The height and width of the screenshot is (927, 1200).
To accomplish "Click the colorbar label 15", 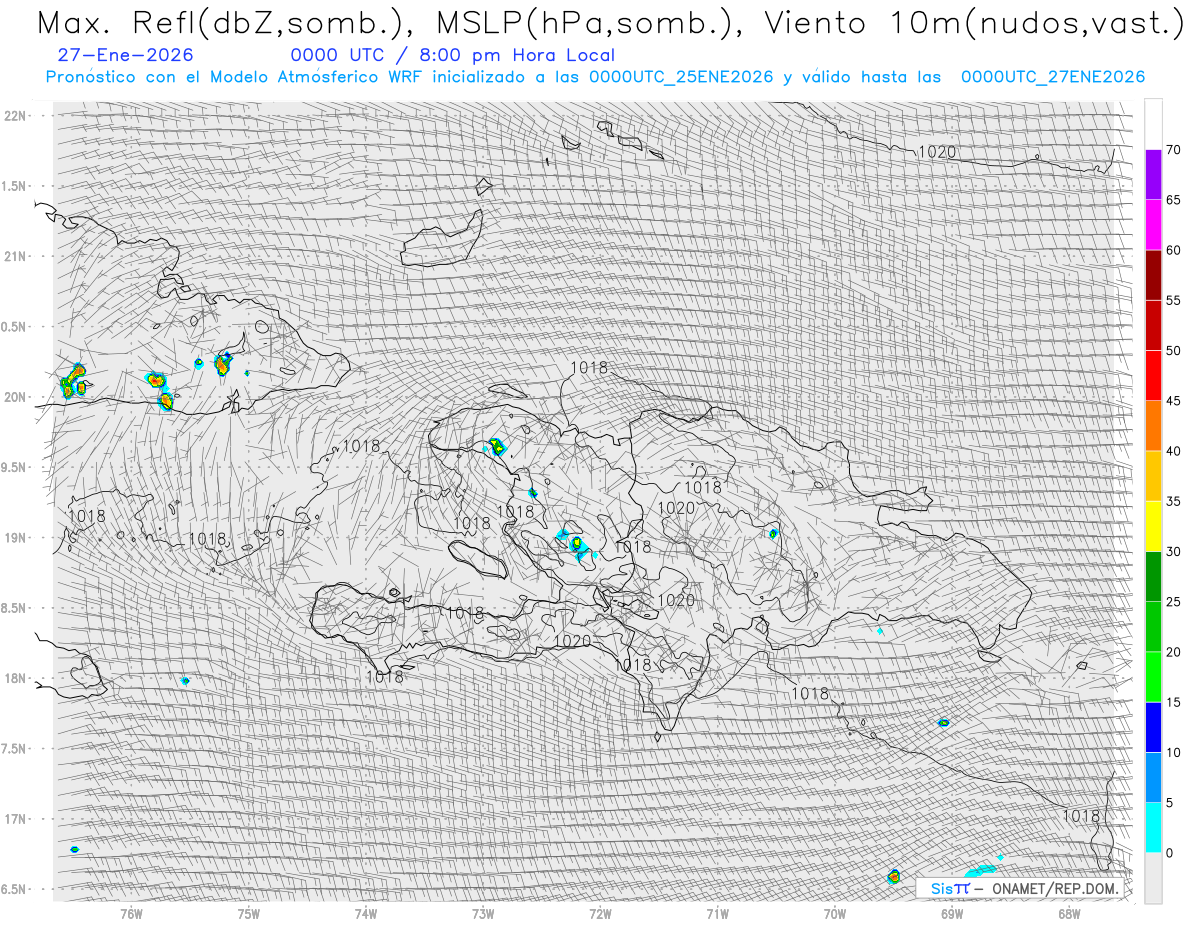I will point(1173,702).
